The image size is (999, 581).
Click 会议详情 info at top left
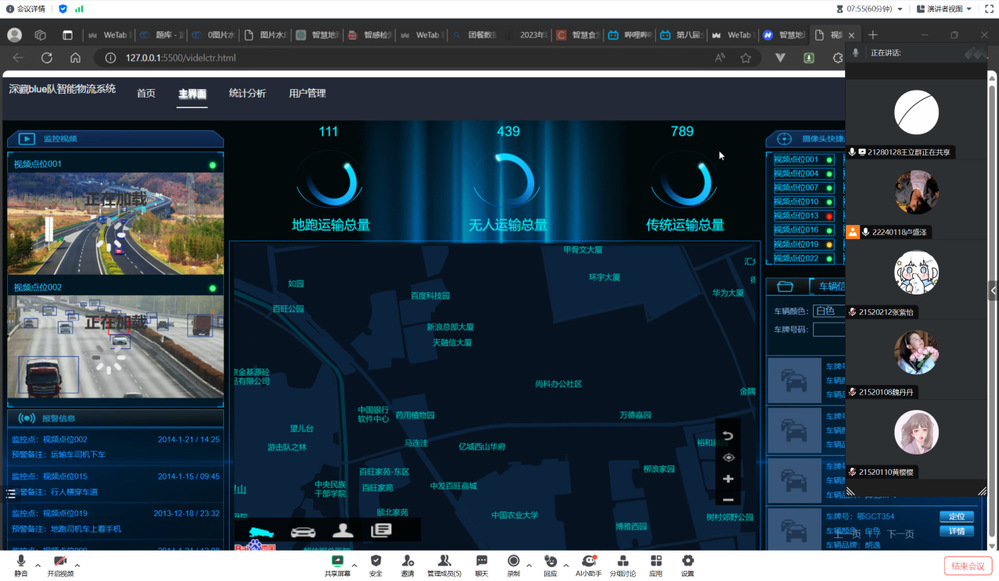click(25, 9)
